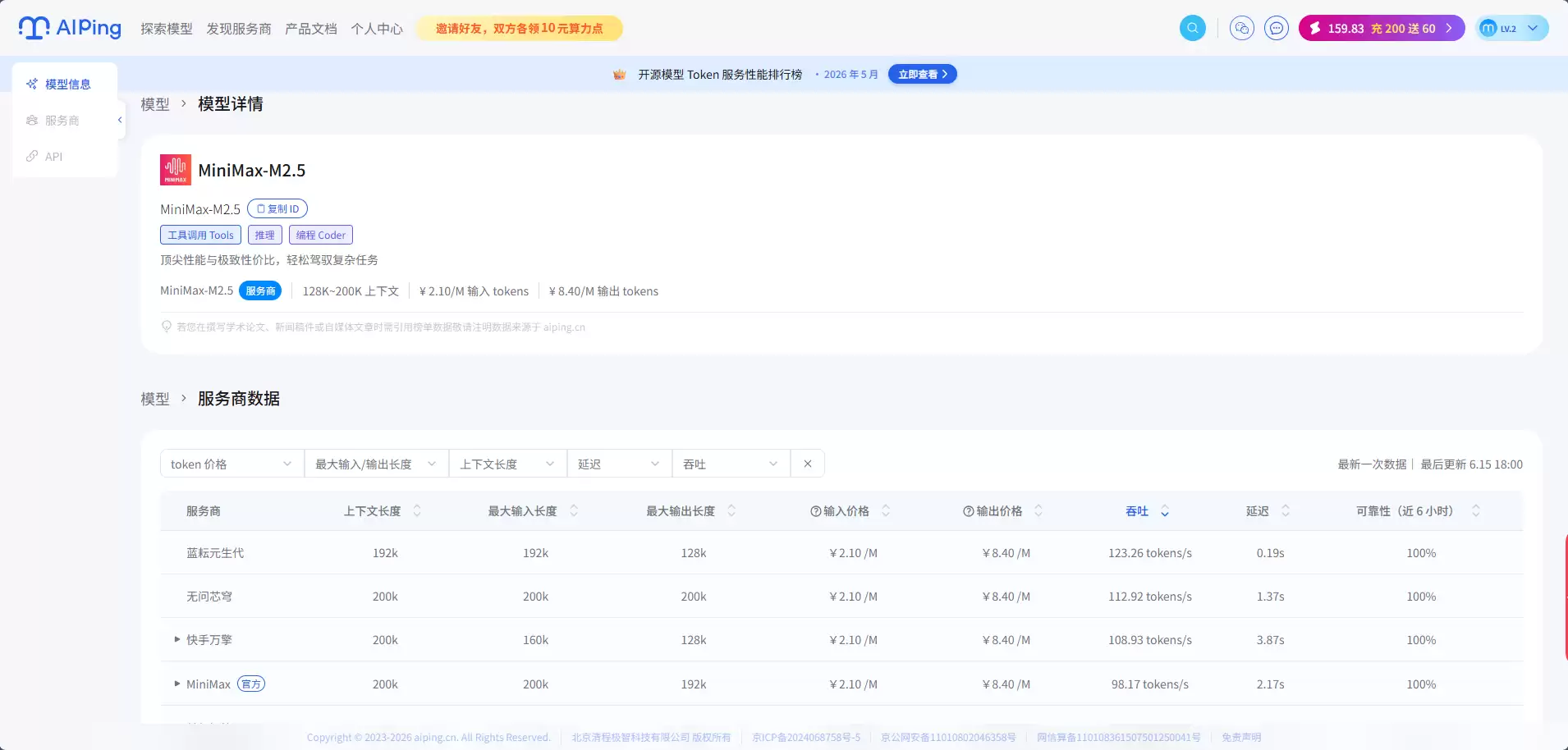Open the 京ICP备 footer link
Image resolution: width=1568 pixels, height=750 pixels.
(x=806, y=737)
